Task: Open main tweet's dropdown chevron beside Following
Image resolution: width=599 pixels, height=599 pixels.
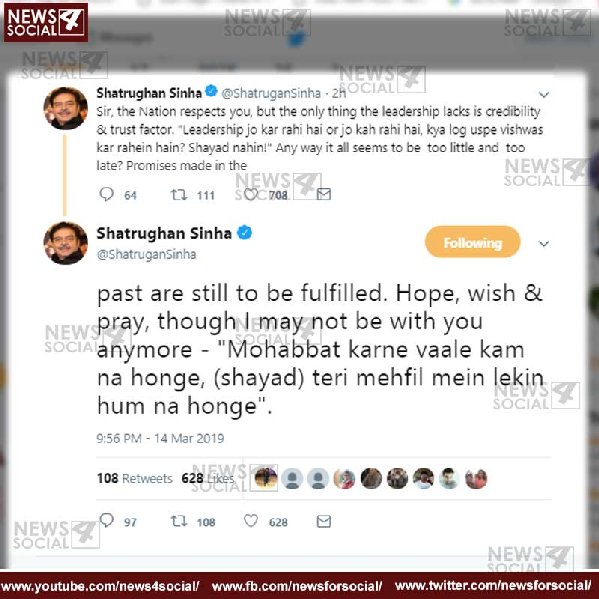Action: coord(544,244)
